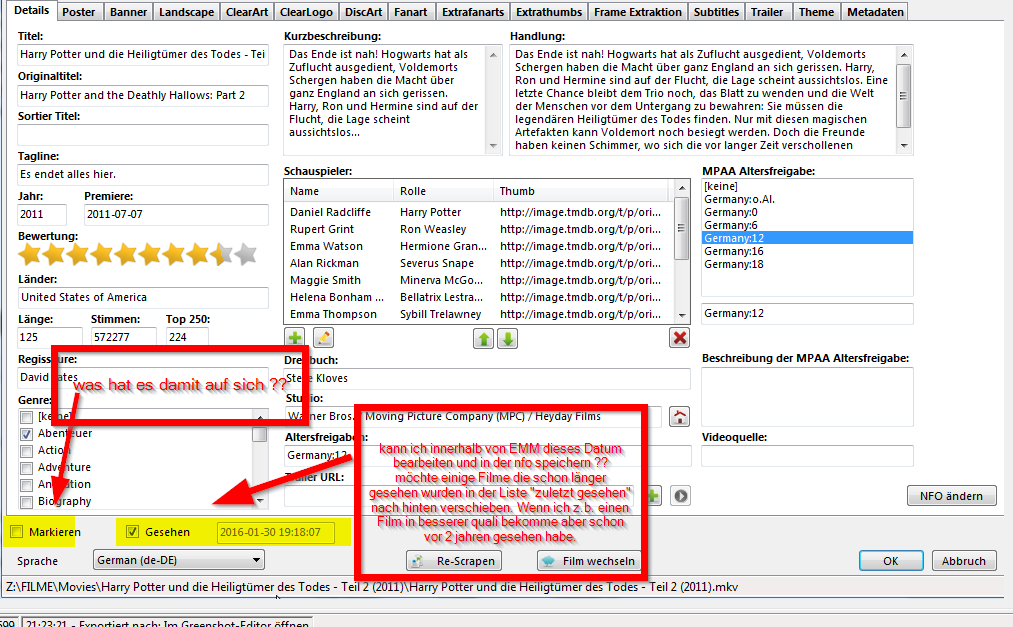This screenshot has width=1013, height=627.
Task: Click the Premiere date field
Action: 176,214
